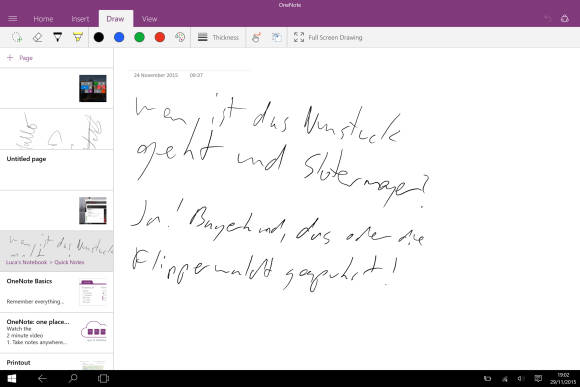The width and height of the screenshot is (580, 387).
Task: Activate the yellow Highlighter tool
Action: [x=78, y=37]
